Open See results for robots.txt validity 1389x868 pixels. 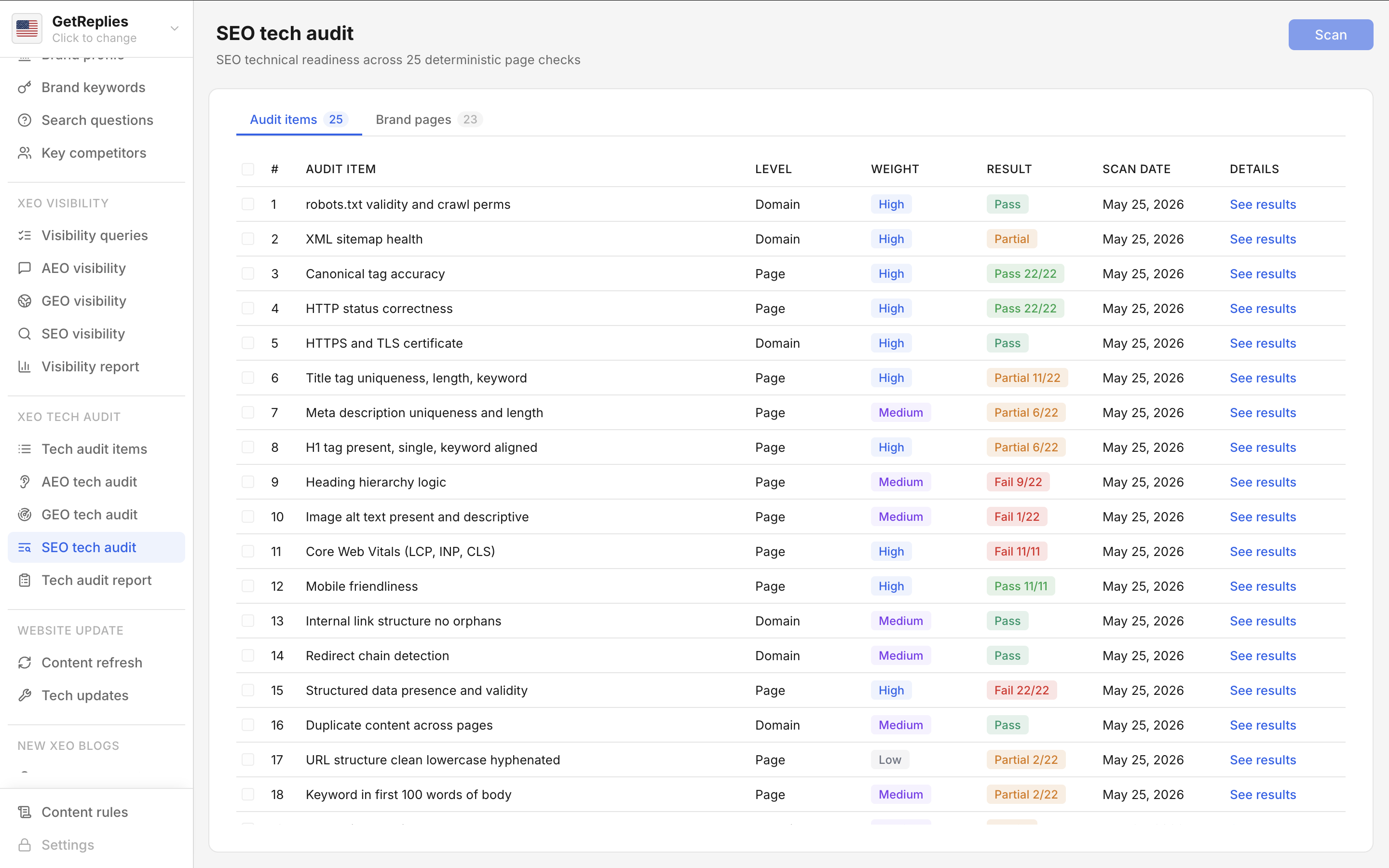(1263, 204)
